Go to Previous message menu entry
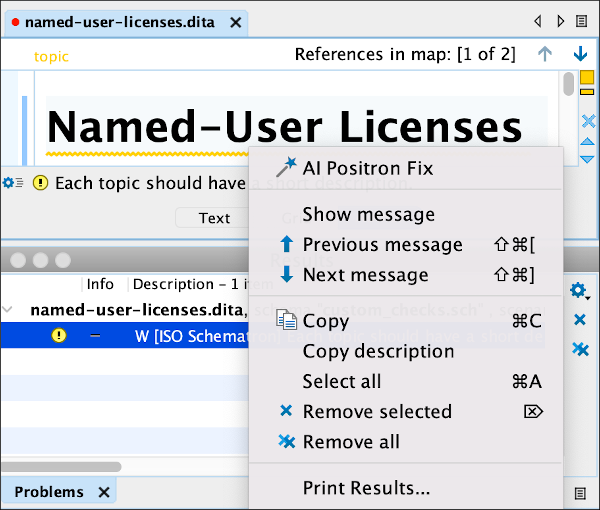The width and height of the screenshot is (600, 510). coord(382,245)
